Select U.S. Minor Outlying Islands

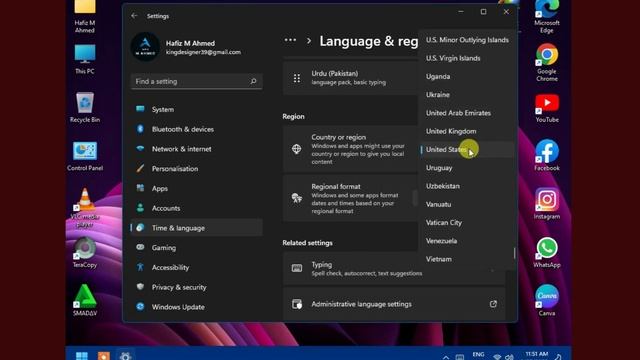467,40
